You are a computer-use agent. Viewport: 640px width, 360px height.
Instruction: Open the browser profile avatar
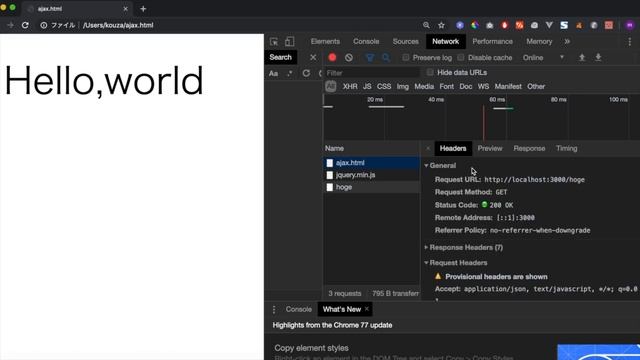click(x=630, y=25)
